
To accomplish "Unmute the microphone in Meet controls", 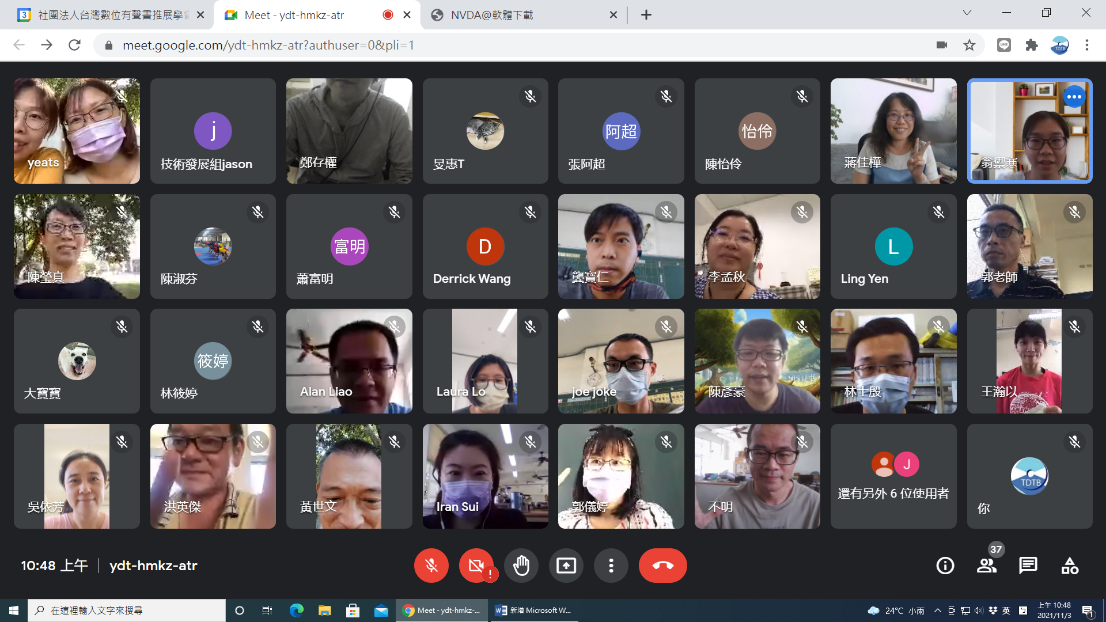I will [431, 566].
